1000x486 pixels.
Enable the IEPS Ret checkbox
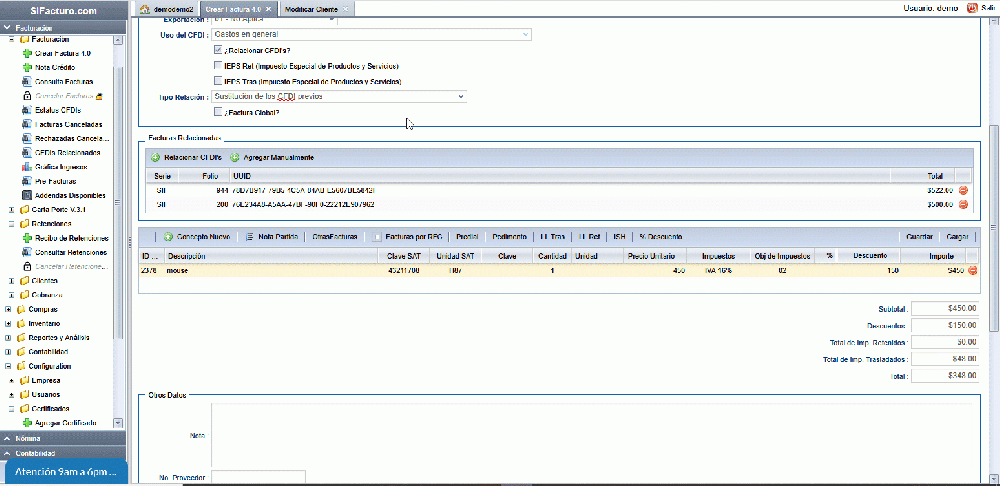click(218, 66)
